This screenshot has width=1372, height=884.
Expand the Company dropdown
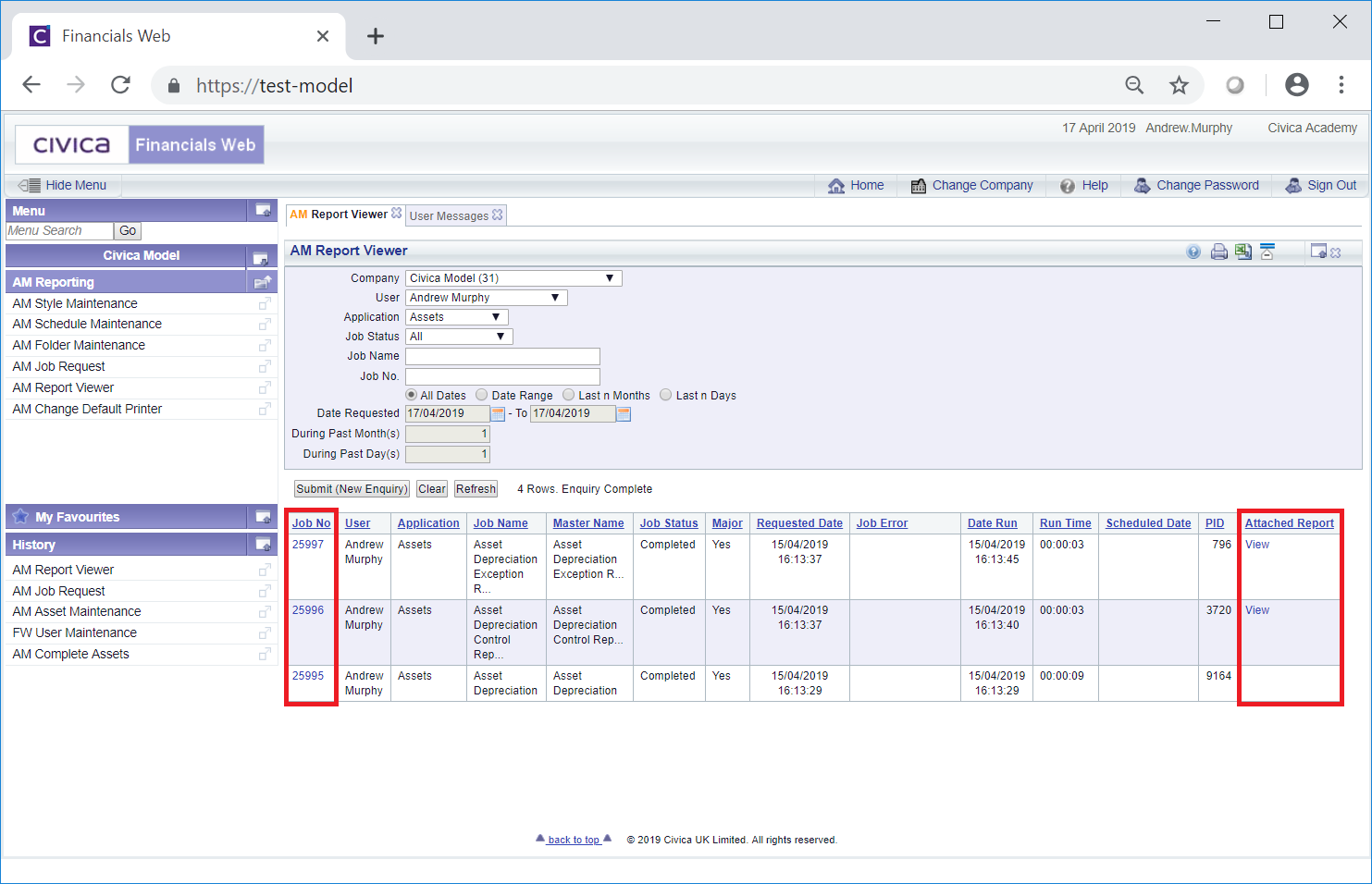click(x=513, y=278)
